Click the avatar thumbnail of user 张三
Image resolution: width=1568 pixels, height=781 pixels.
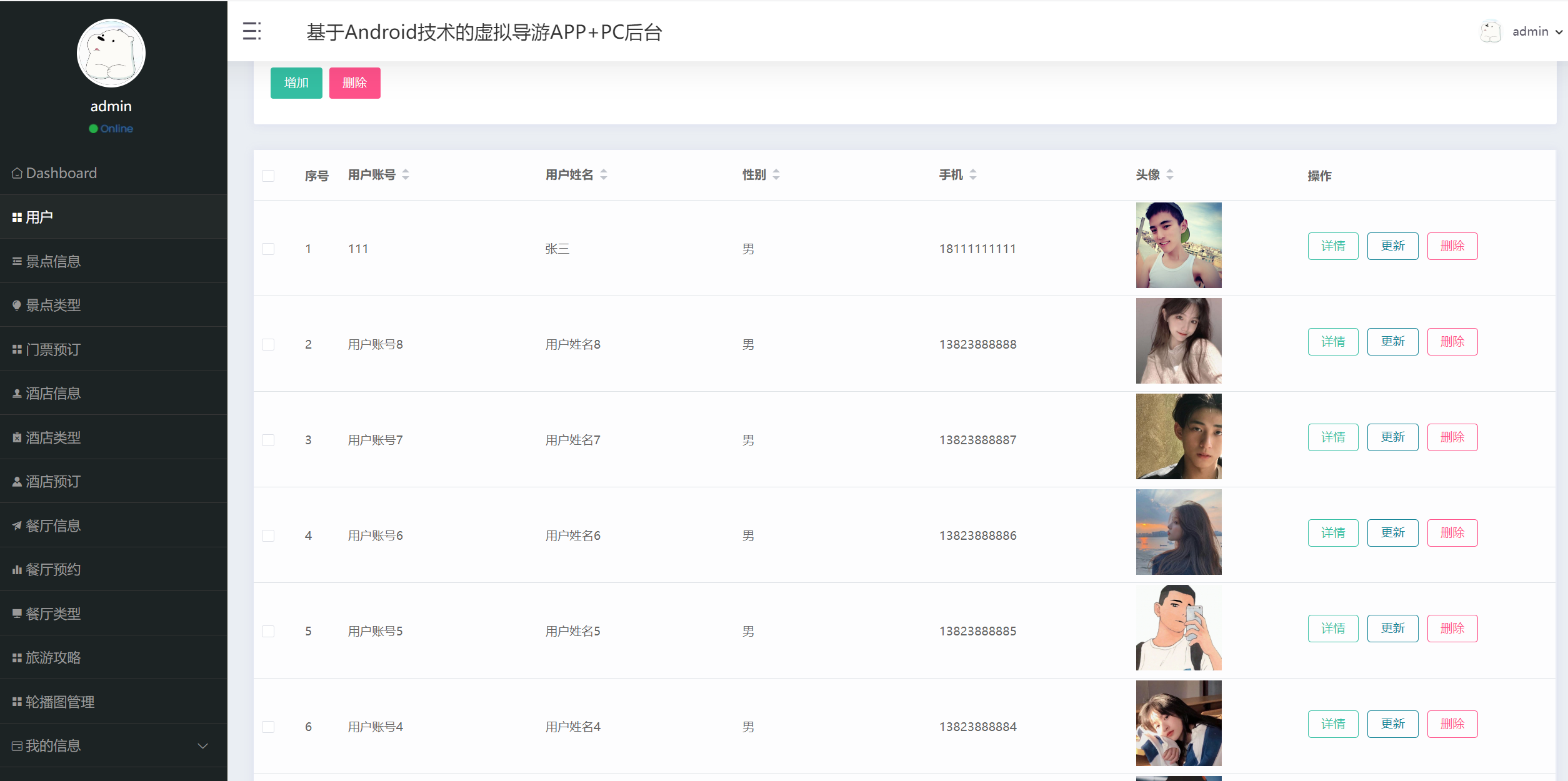pyautogui.click(x=1178, y=245)
